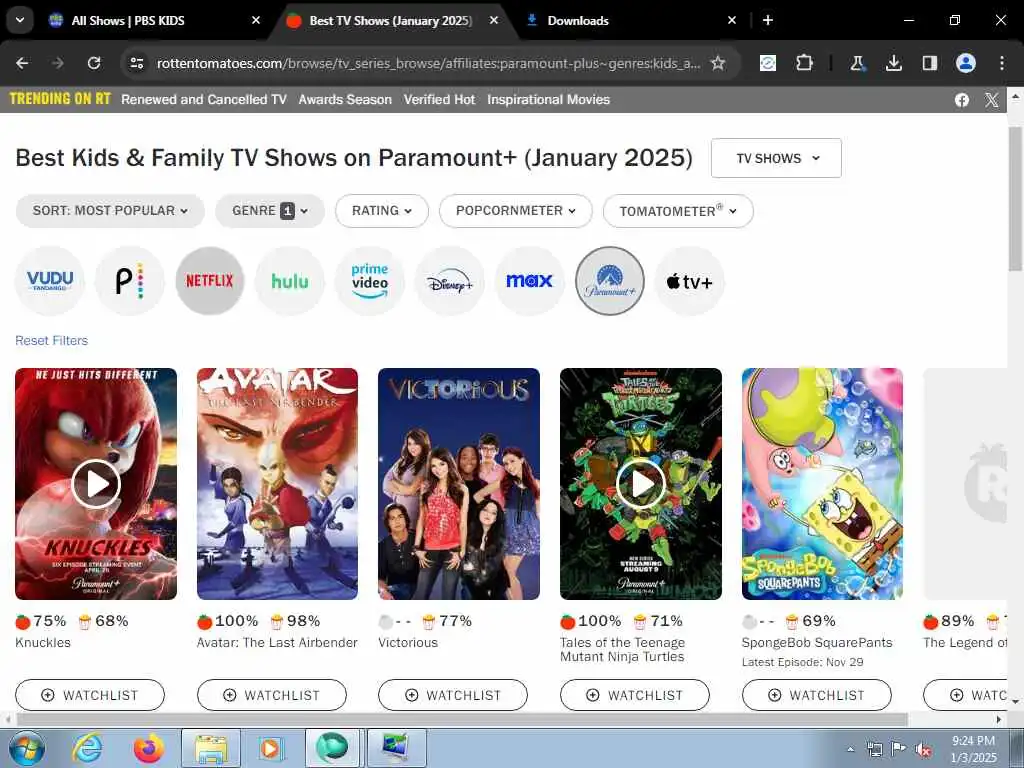Screen dimensions: 1024x768
Task: Open the Extensions puzzle-piece icon
Action: [x=804, y=63]
